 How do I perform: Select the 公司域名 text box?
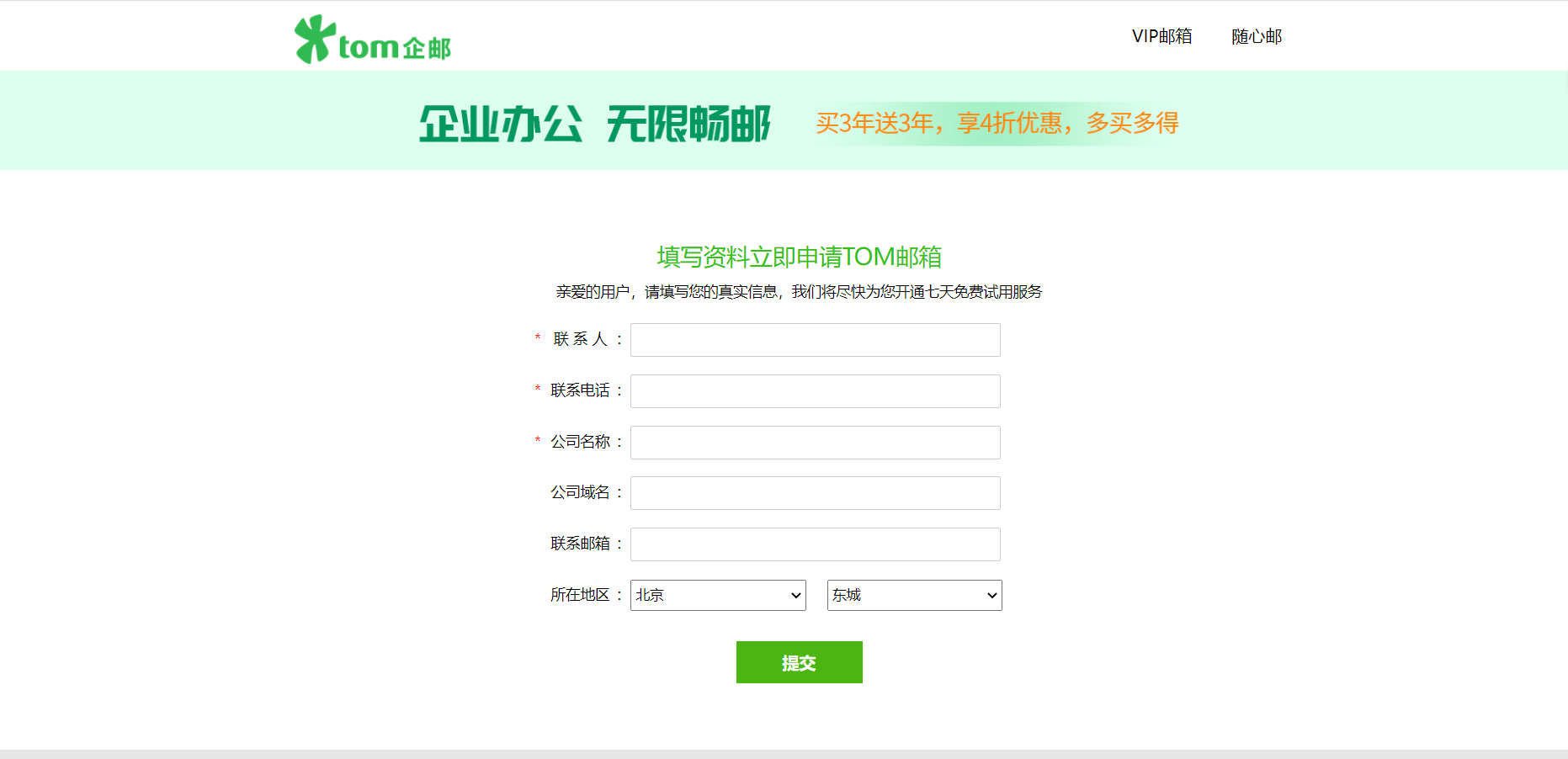[815, 493]
